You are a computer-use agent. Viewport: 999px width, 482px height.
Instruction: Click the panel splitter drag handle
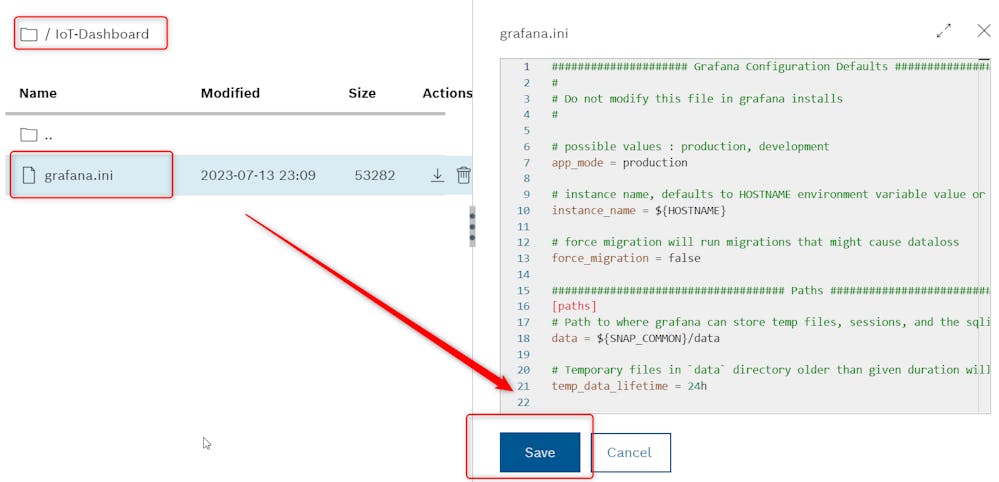tap(472, 227)
